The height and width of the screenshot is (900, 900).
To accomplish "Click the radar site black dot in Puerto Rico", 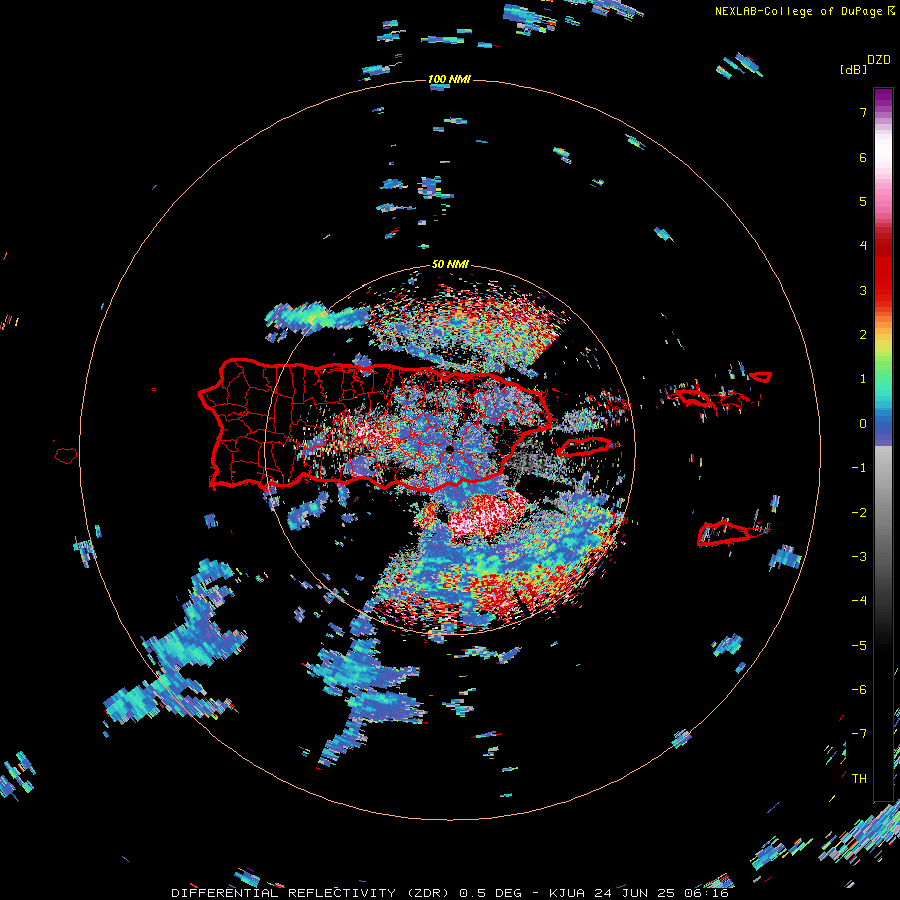I will click(x=449, y=449).
